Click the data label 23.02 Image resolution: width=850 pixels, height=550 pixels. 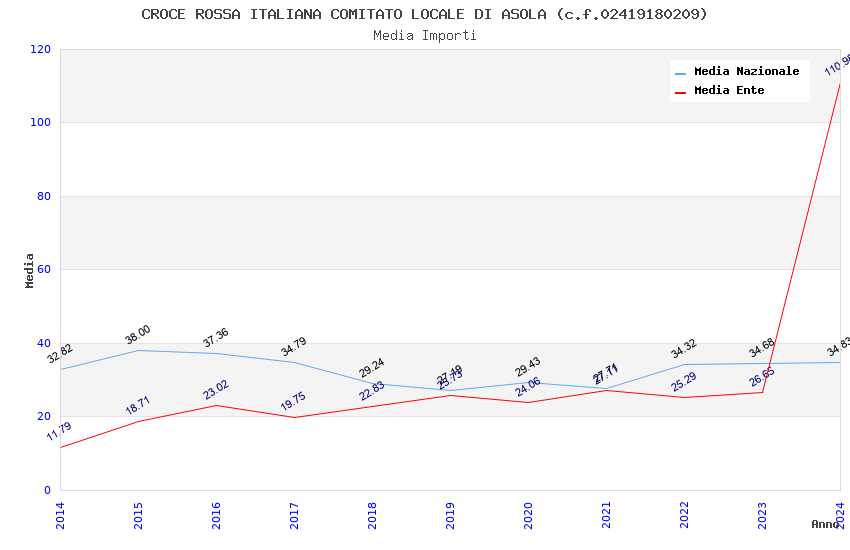[x=216, y=390]
